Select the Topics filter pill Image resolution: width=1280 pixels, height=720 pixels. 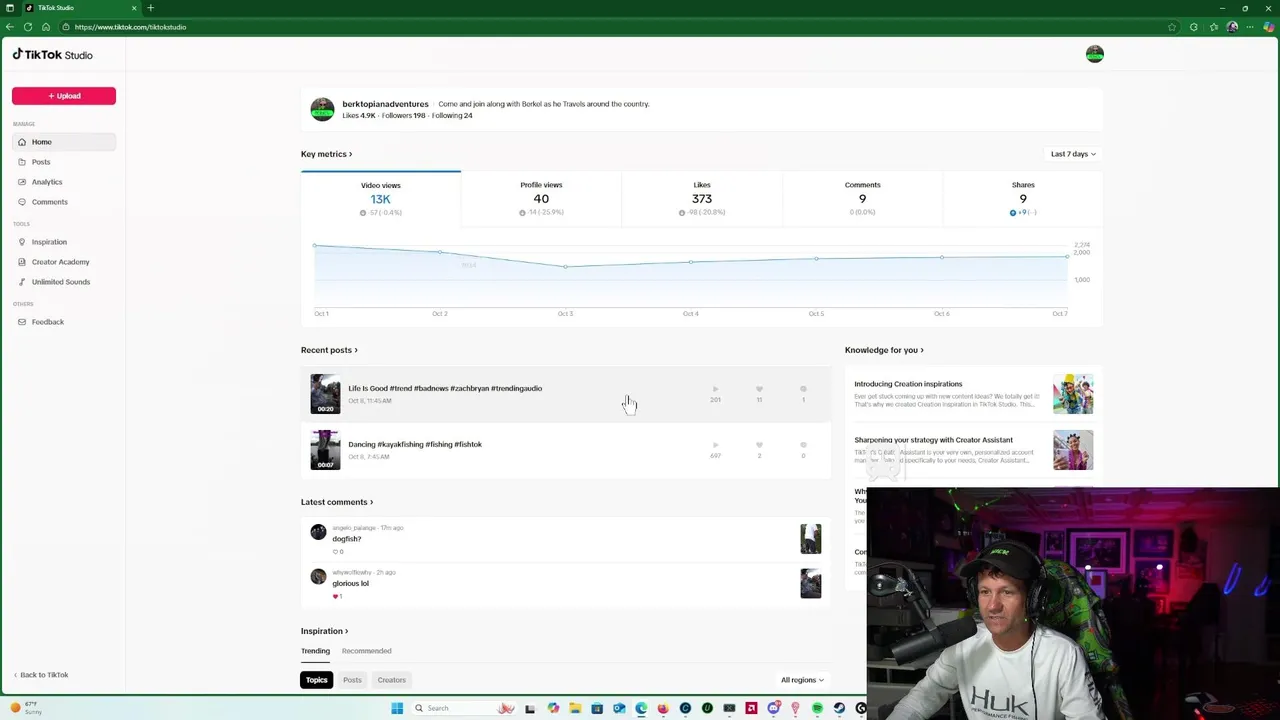[317, 680]
